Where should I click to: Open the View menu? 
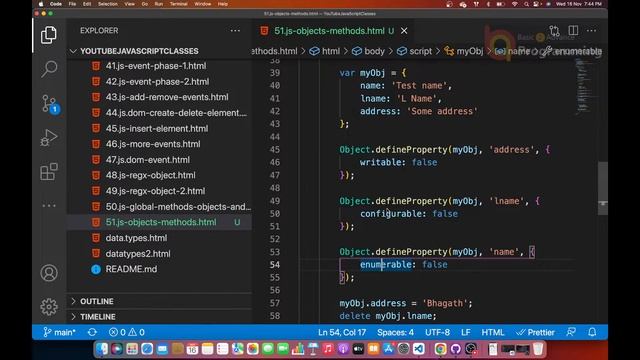point(129,4)
